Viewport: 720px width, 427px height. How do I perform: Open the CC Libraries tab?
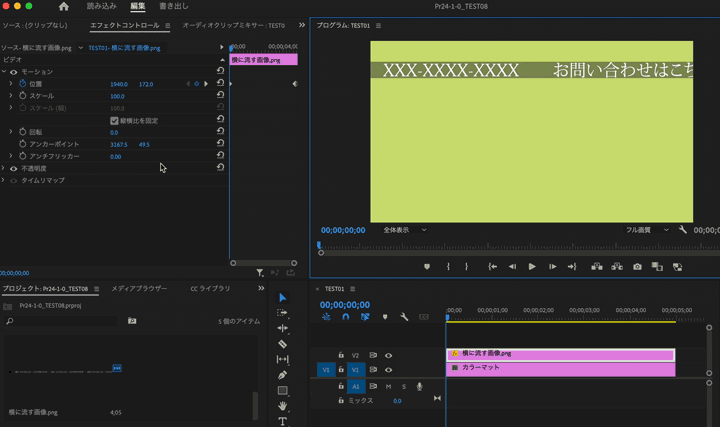[210, 288]
